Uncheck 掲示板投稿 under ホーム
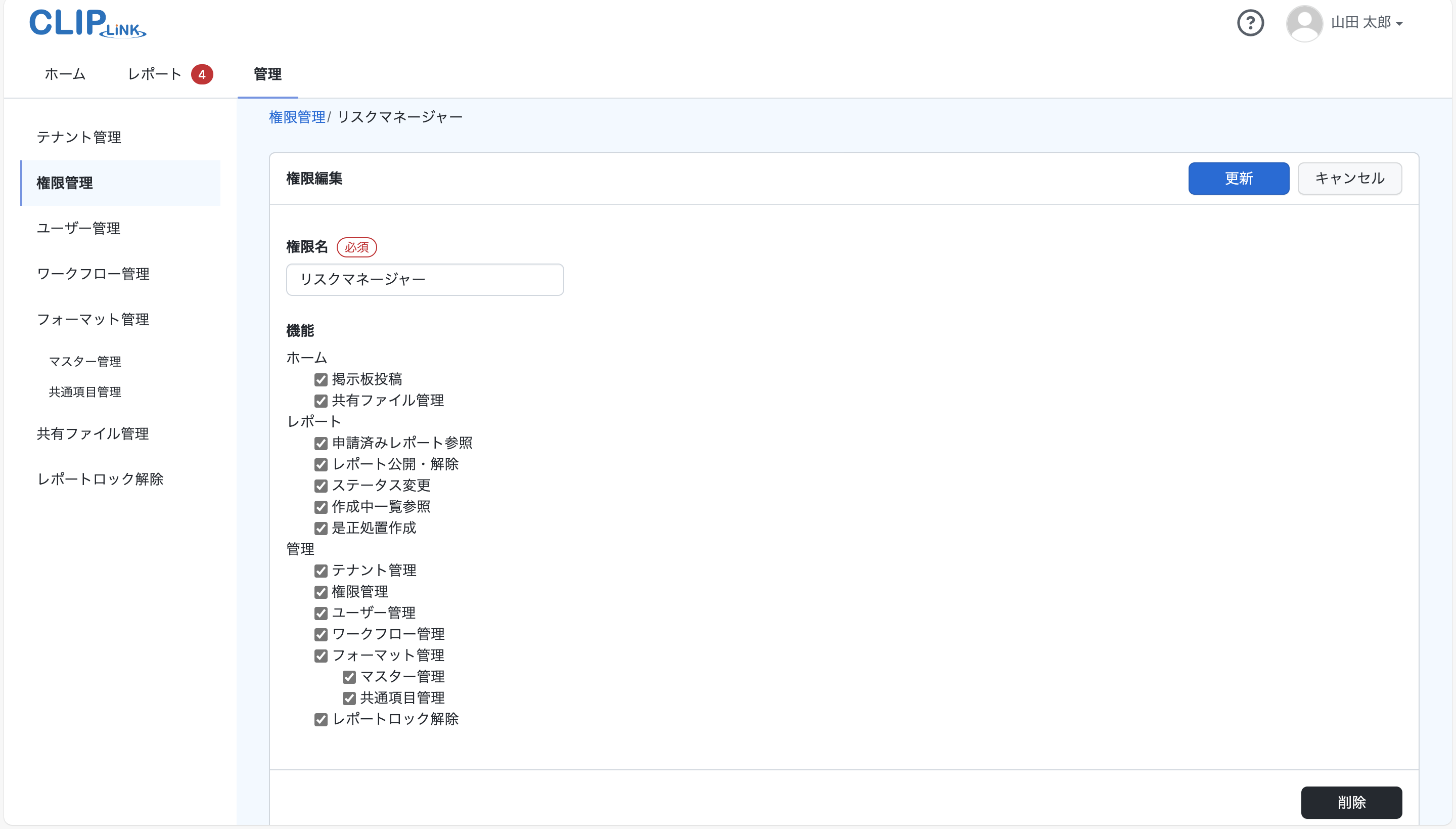 point(322,379)
